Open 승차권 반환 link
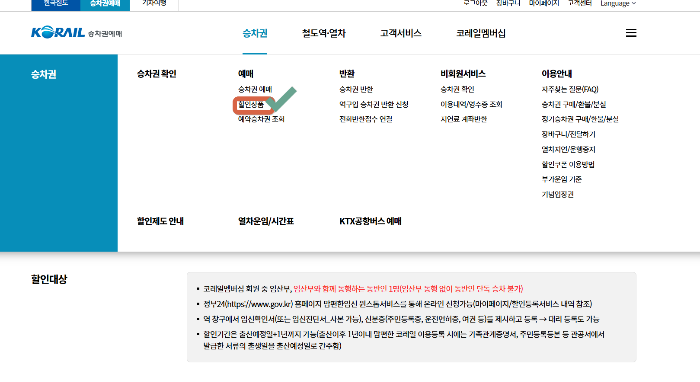This screenshot has width=700, height=382. click(x=356, y=89)
